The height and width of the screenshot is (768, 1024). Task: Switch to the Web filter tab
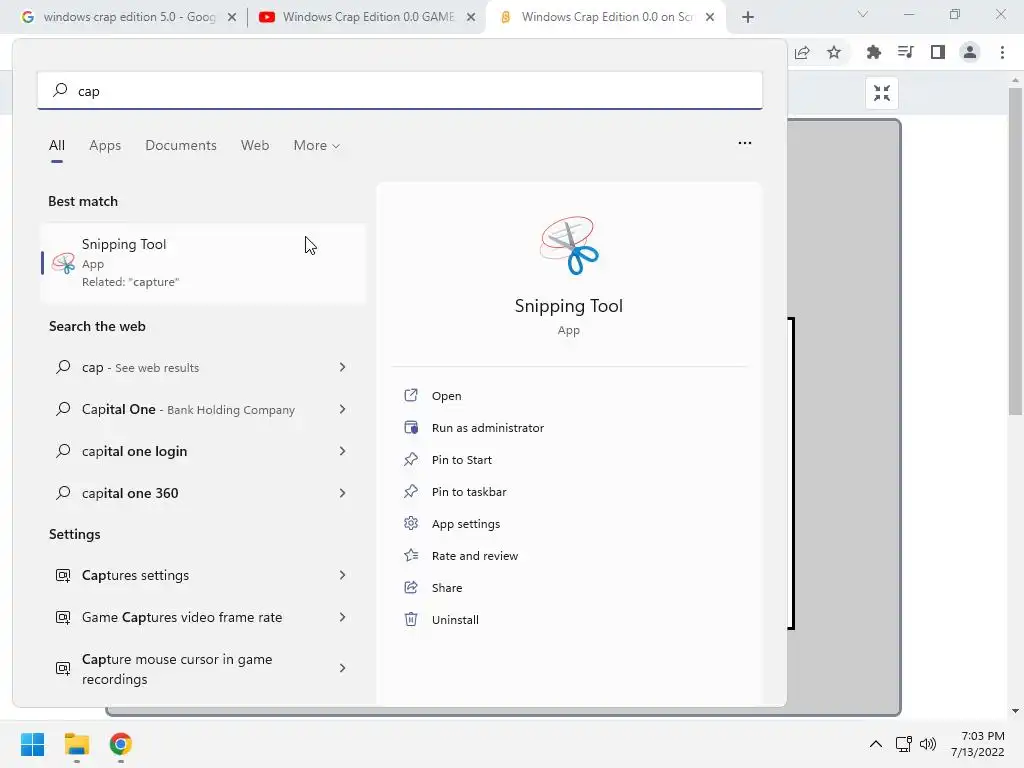255,146
